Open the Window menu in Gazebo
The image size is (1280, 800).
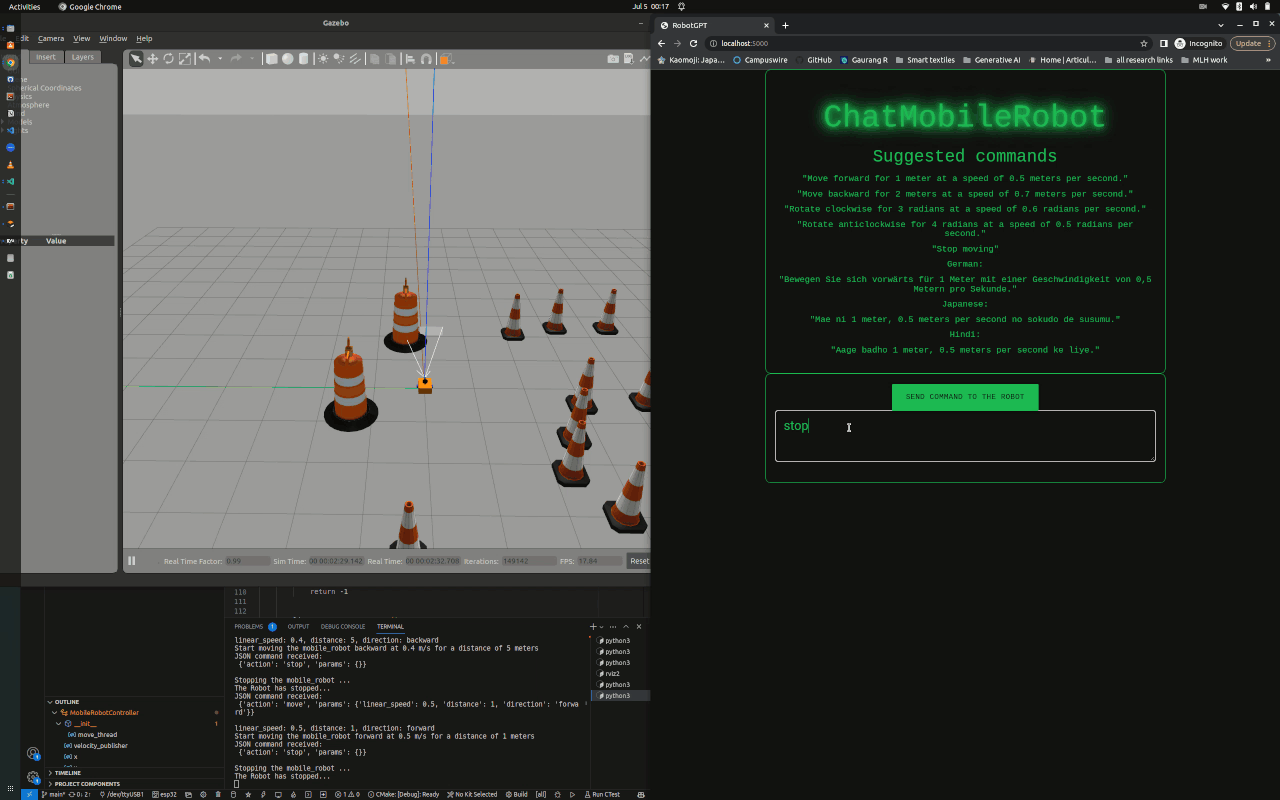coord(113,38)
